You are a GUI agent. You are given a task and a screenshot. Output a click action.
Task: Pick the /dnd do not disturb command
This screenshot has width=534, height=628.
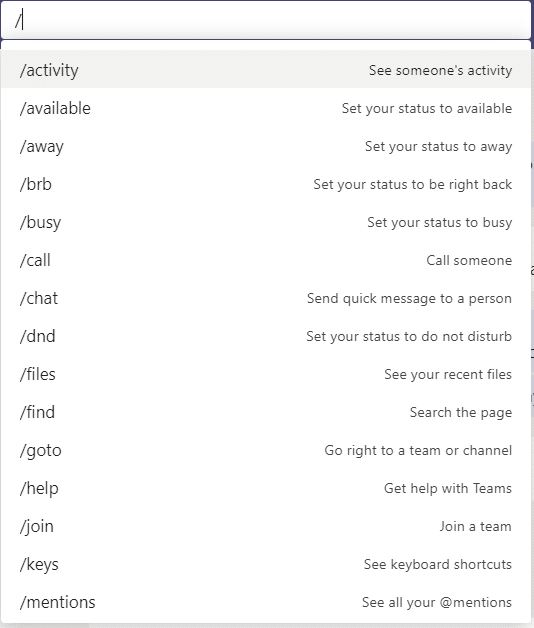pyautogui.click(x=266, y=336)
